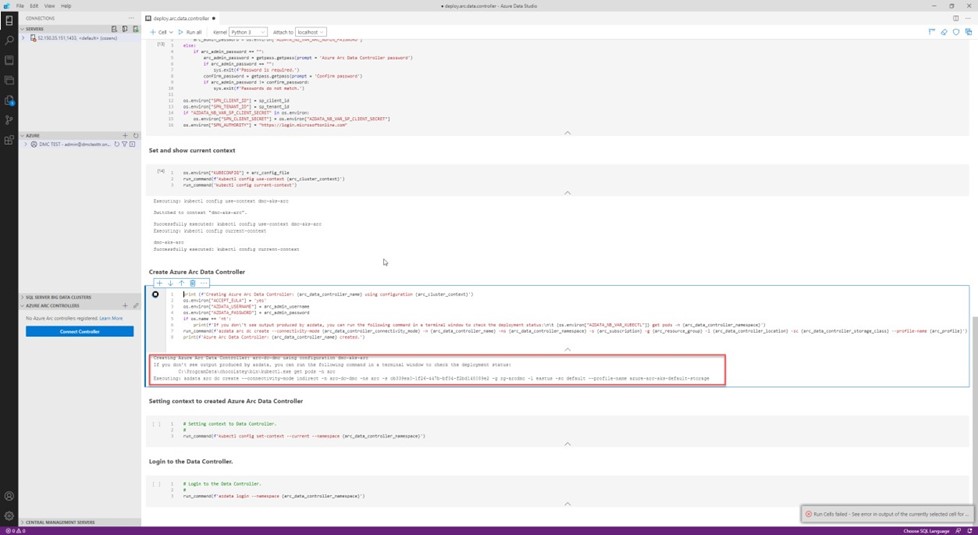The width and height of the screenshot is (978, 535).
Task: Open notifications bell in status bar
Action: (x=969, y=531)
